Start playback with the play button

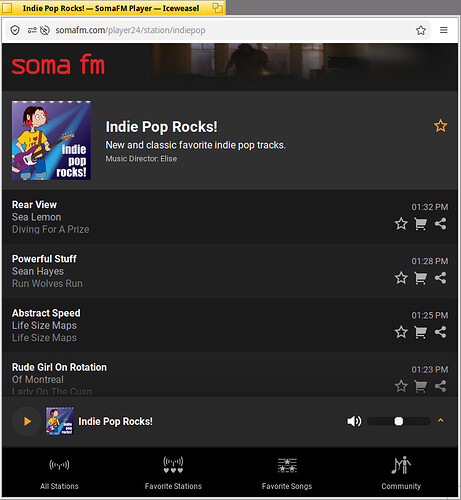pos(27,421)
